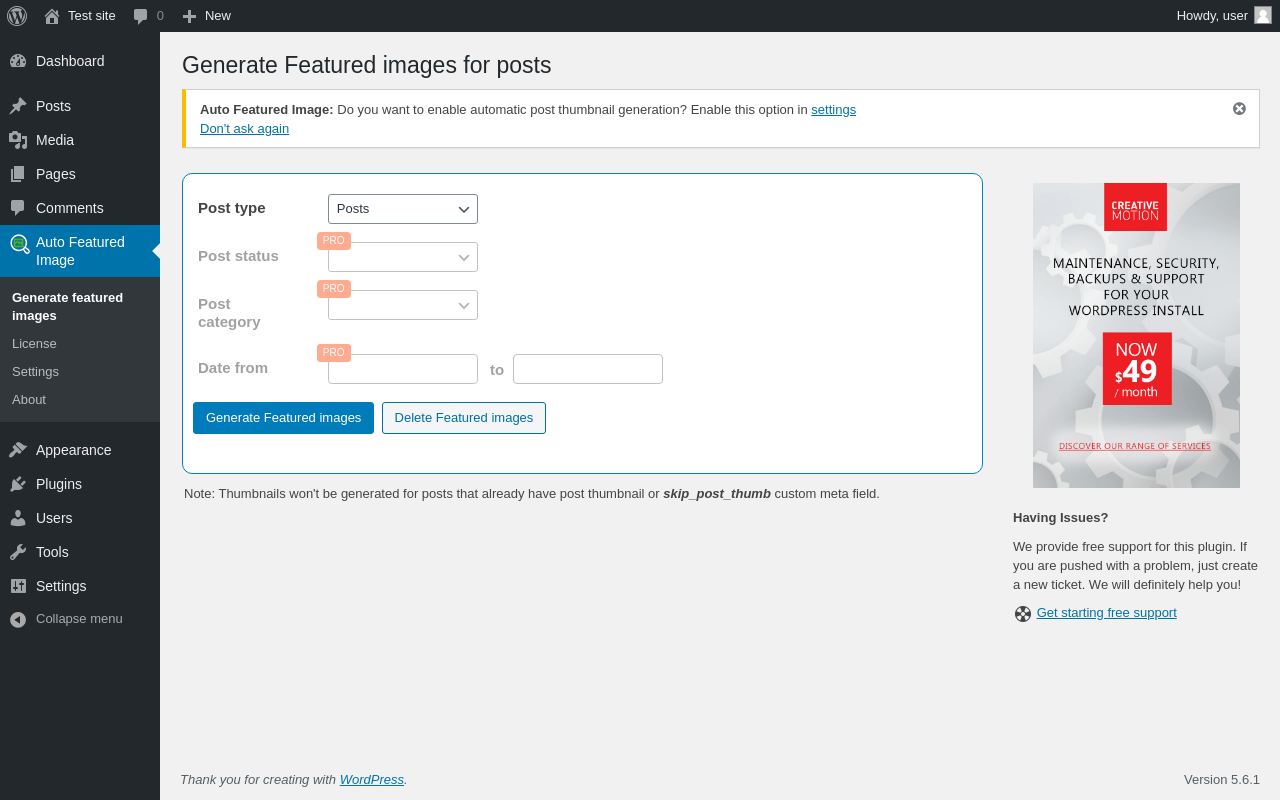Click the WordPress logo icon
The image size is (1280, 800).
[x=17, y=16]
